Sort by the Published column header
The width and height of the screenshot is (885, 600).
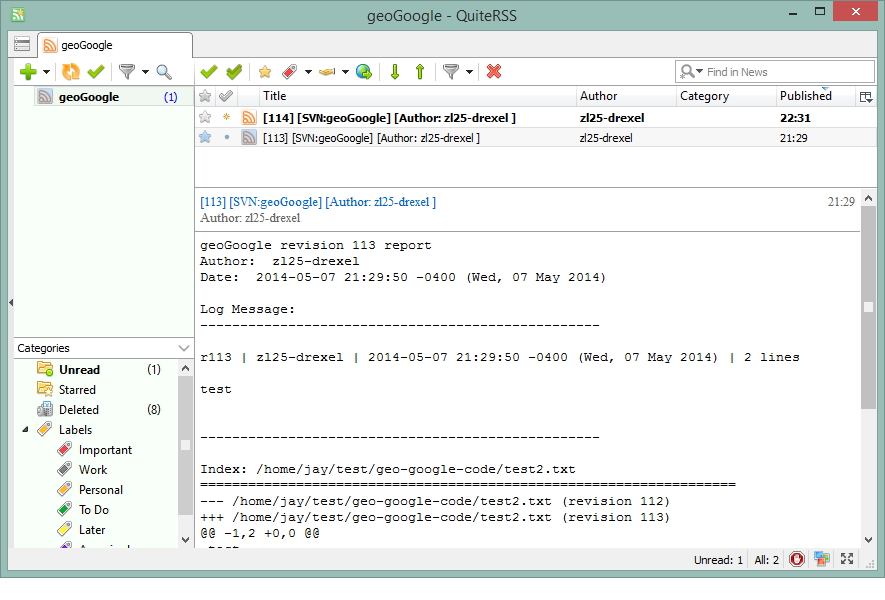pos(814,96)
